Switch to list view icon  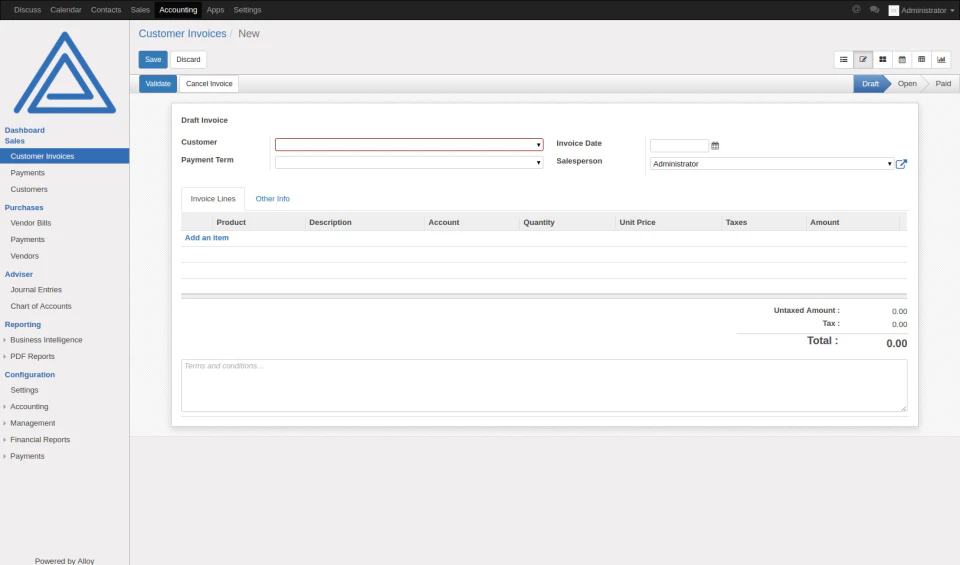[x=844, y=59]
